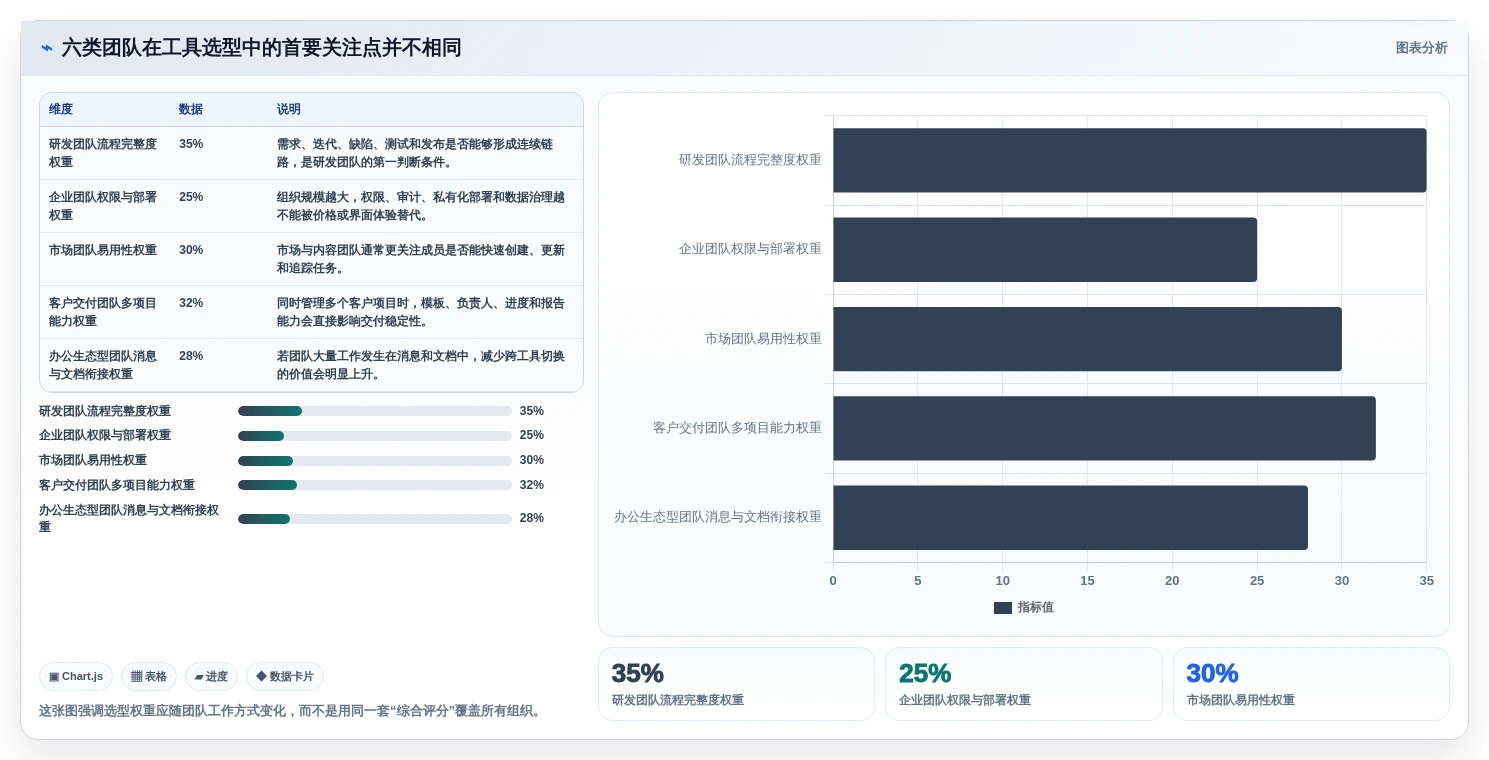The height and width of the screenshot is (760, 1489).
Task: Click the 32% value beside the progress bar
Action: (x=532, y=485)
